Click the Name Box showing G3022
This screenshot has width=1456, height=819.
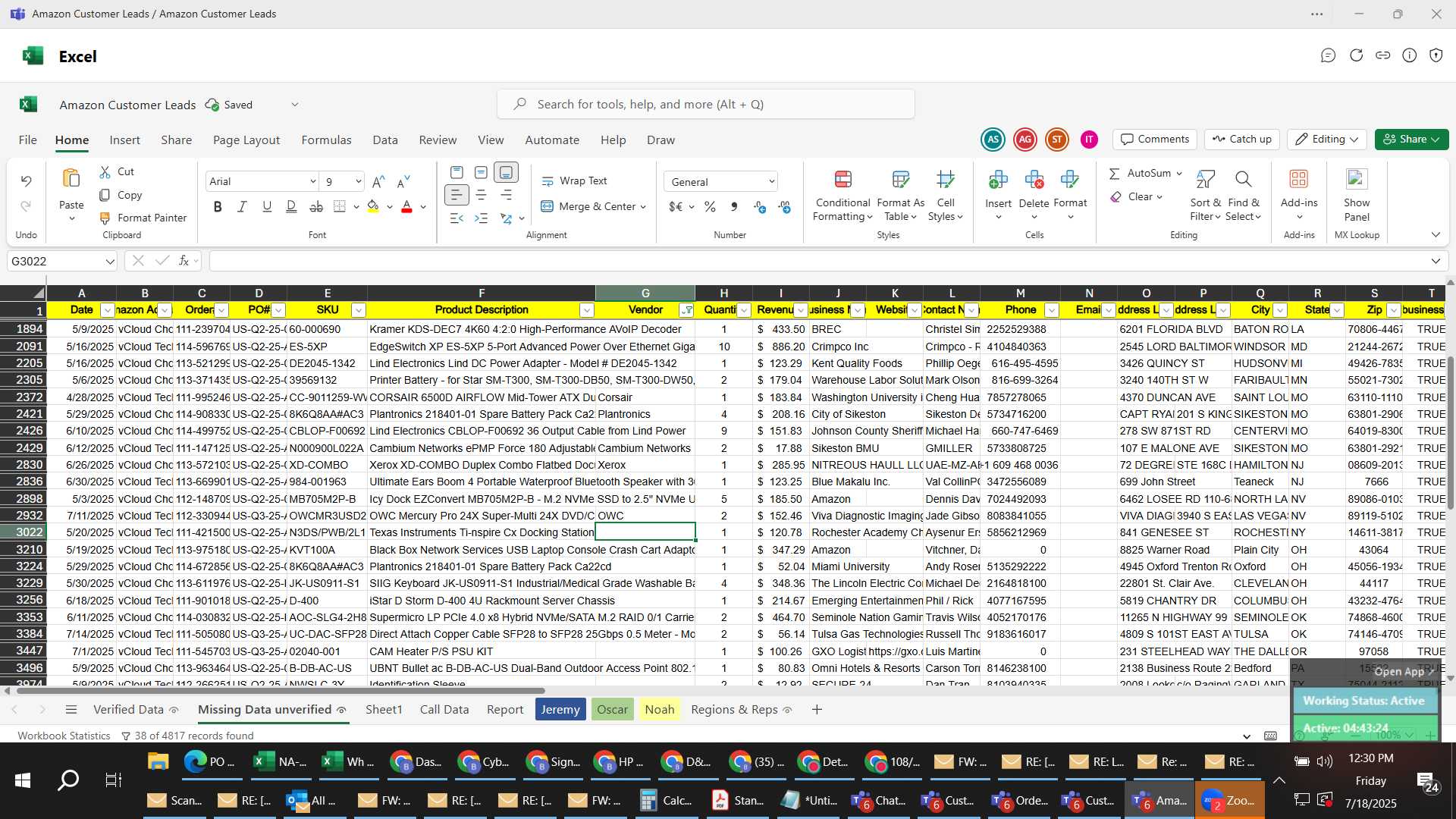(62, 262)
